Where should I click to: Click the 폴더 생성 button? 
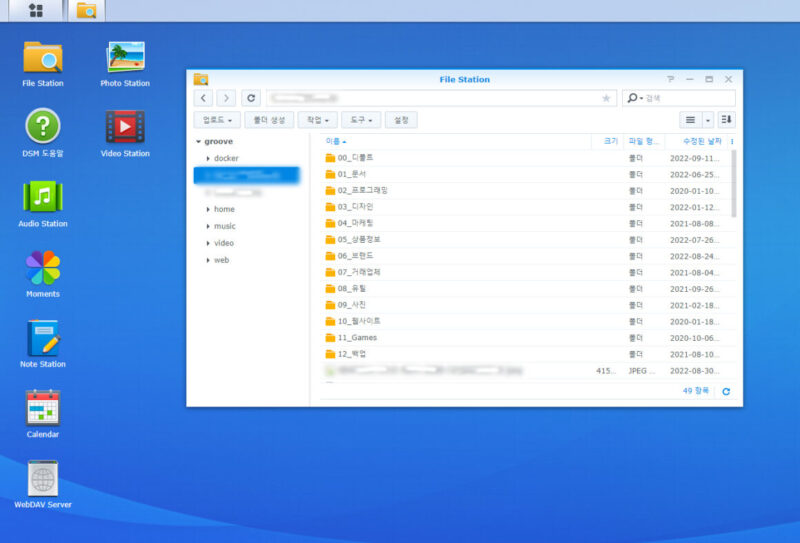269,120
